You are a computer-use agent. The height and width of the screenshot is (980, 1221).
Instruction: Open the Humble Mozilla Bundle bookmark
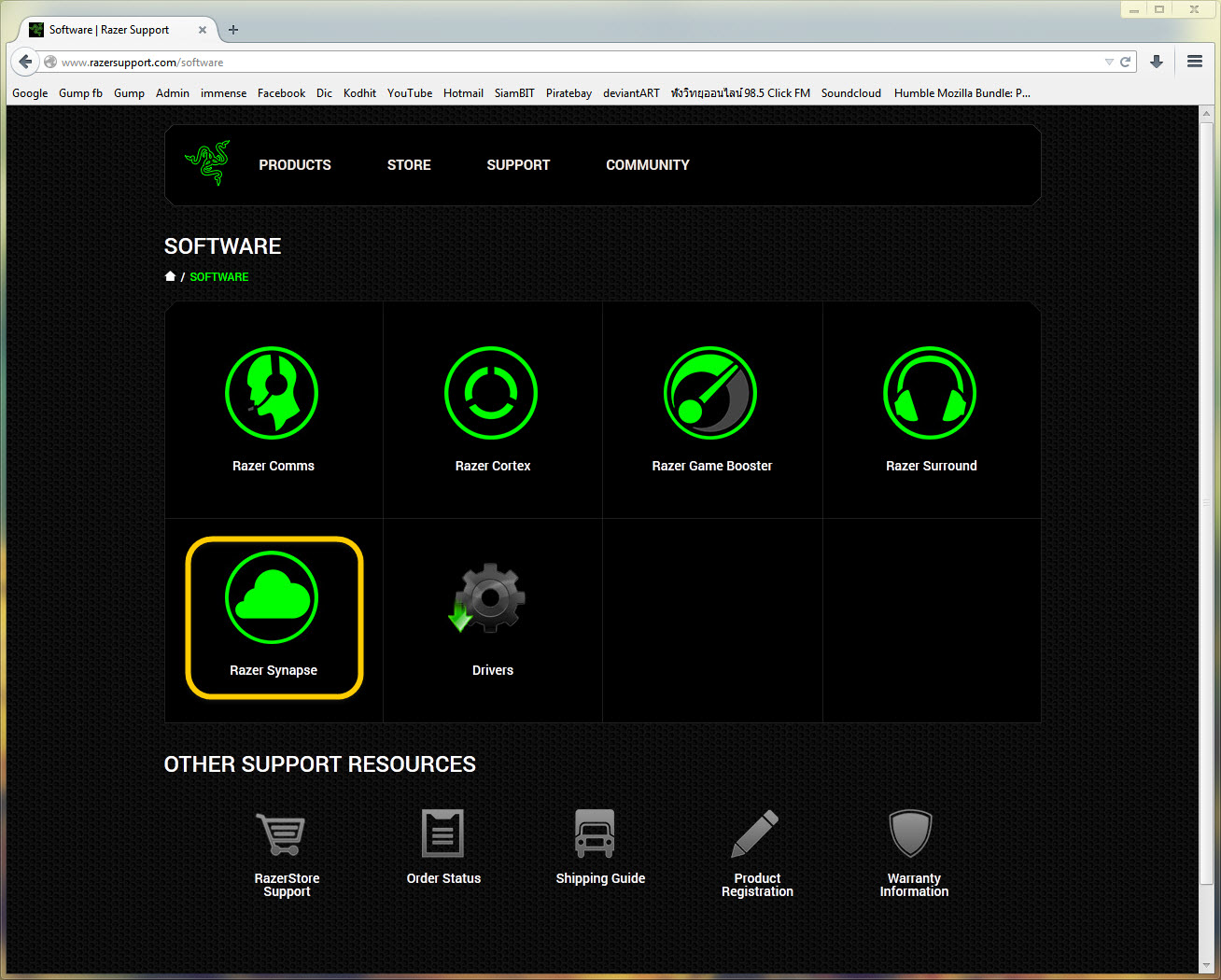[962, 93]
